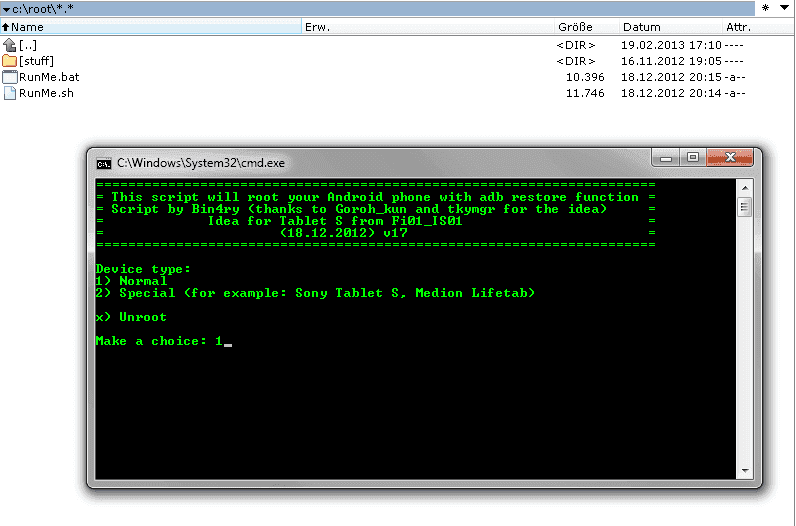Open the parent directory [..] icon
796x526 pixels.
pos(9,45)
